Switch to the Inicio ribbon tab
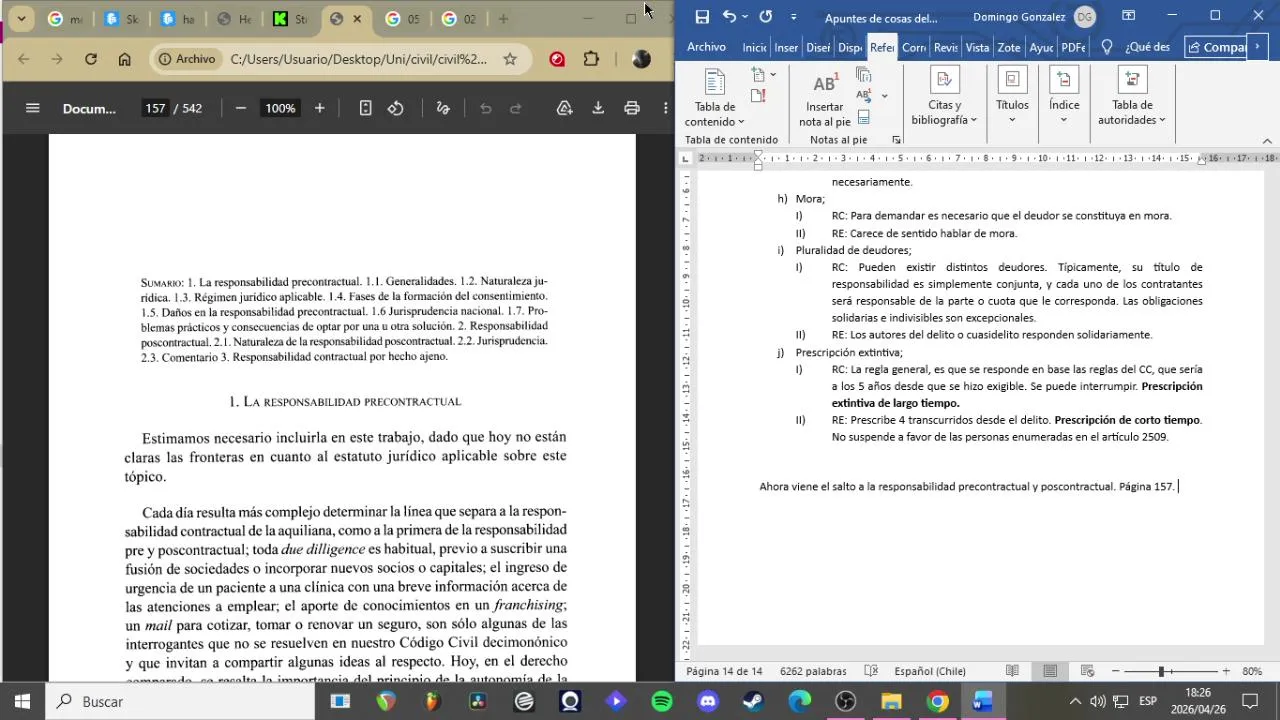This screenshot has height=720, width=1280. [x=754, y=47]
